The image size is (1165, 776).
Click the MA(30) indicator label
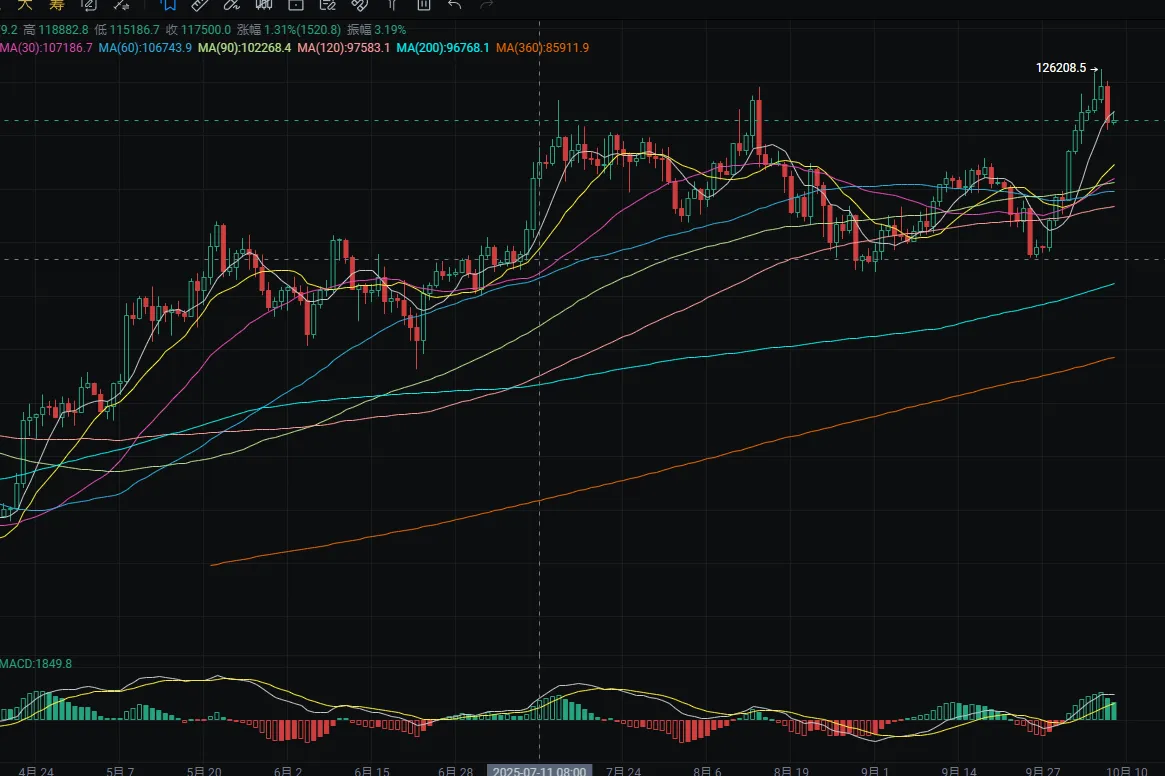tap(46, 47)
